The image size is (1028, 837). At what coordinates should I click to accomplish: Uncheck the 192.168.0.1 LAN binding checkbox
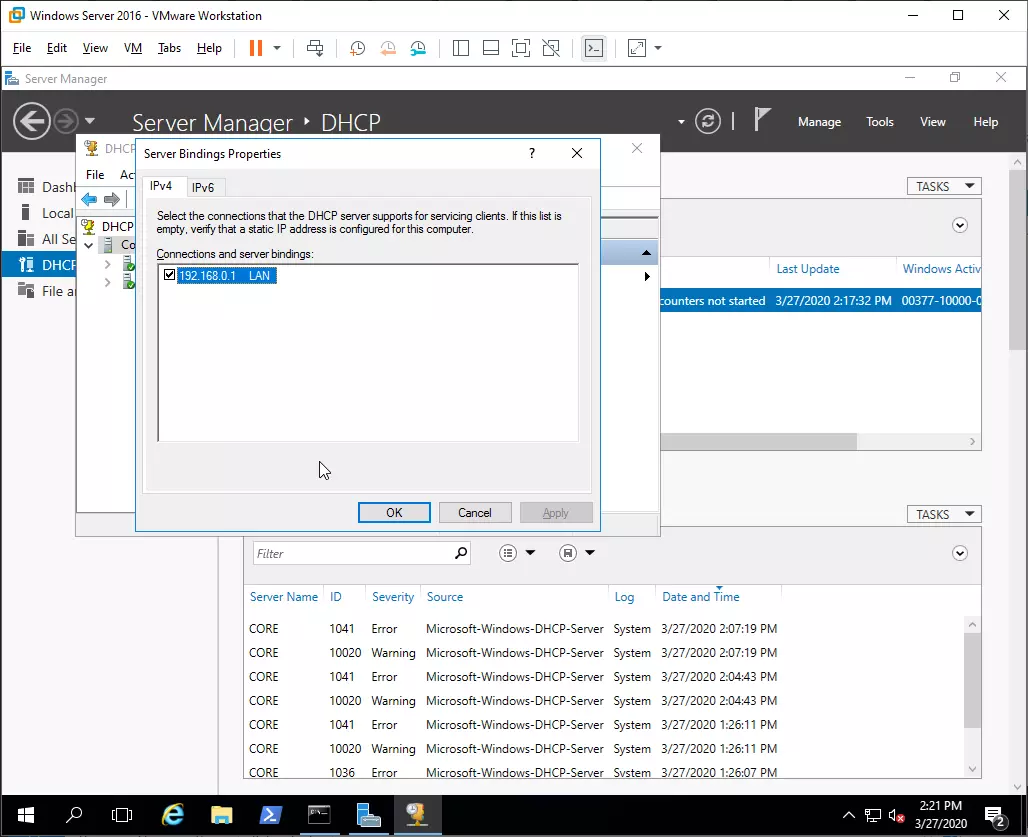pos(169,275)
